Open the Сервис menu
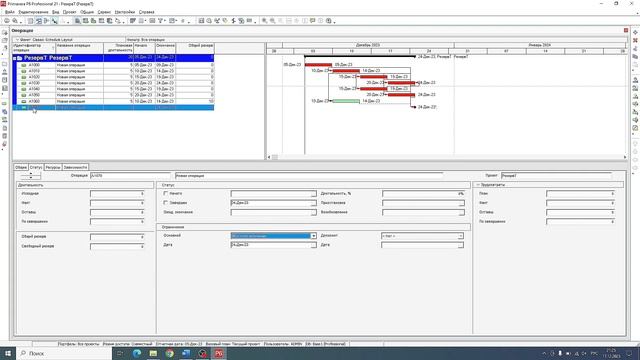This screenshot has height=360, width=640. [x=104, y=12]
